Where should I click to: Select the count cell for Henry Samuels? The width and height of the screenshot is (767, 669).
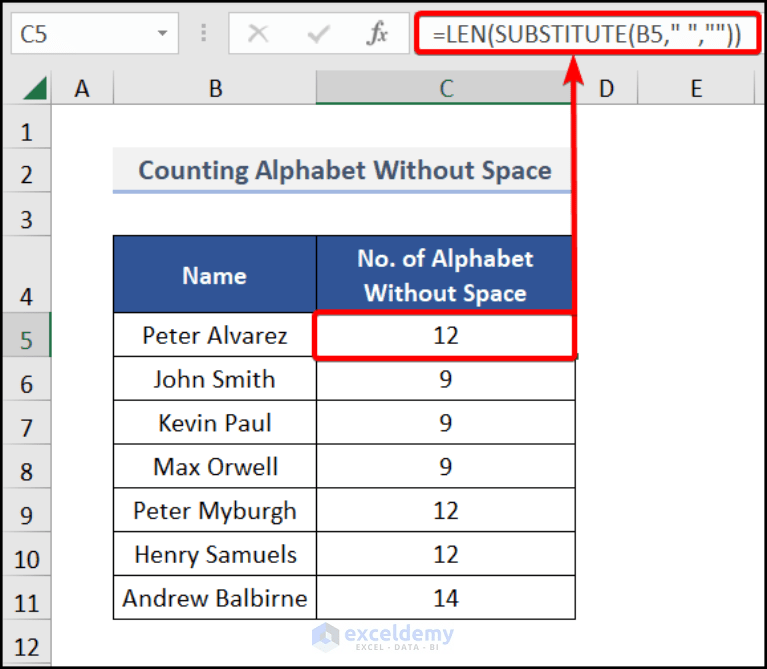(445, 554)
